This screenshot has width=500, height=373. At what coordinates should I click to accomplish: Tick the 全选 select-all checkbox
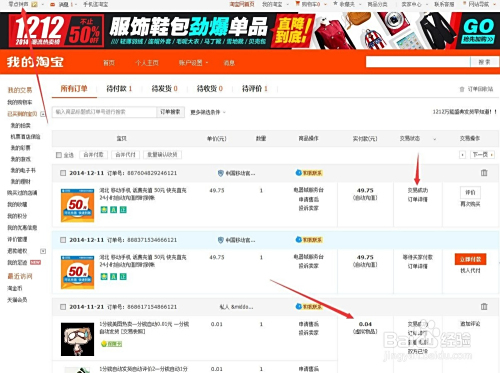tap(59, 155)
